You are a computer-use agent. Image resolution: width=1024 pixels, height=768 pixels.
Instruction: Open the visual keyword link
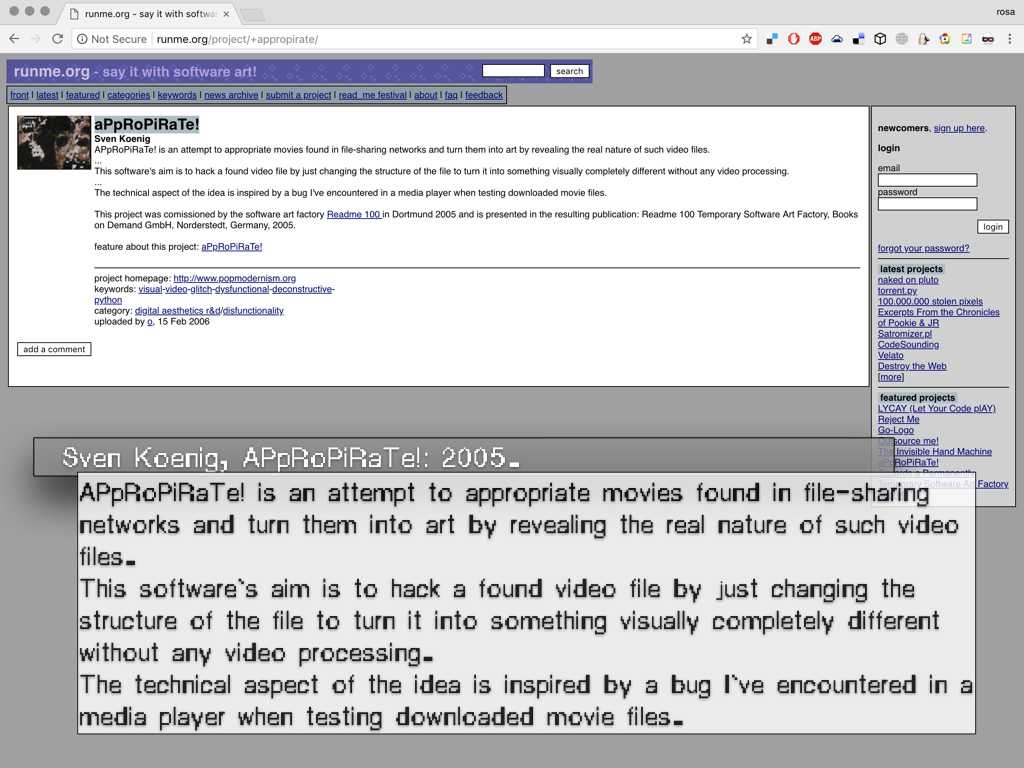[150, 289]
